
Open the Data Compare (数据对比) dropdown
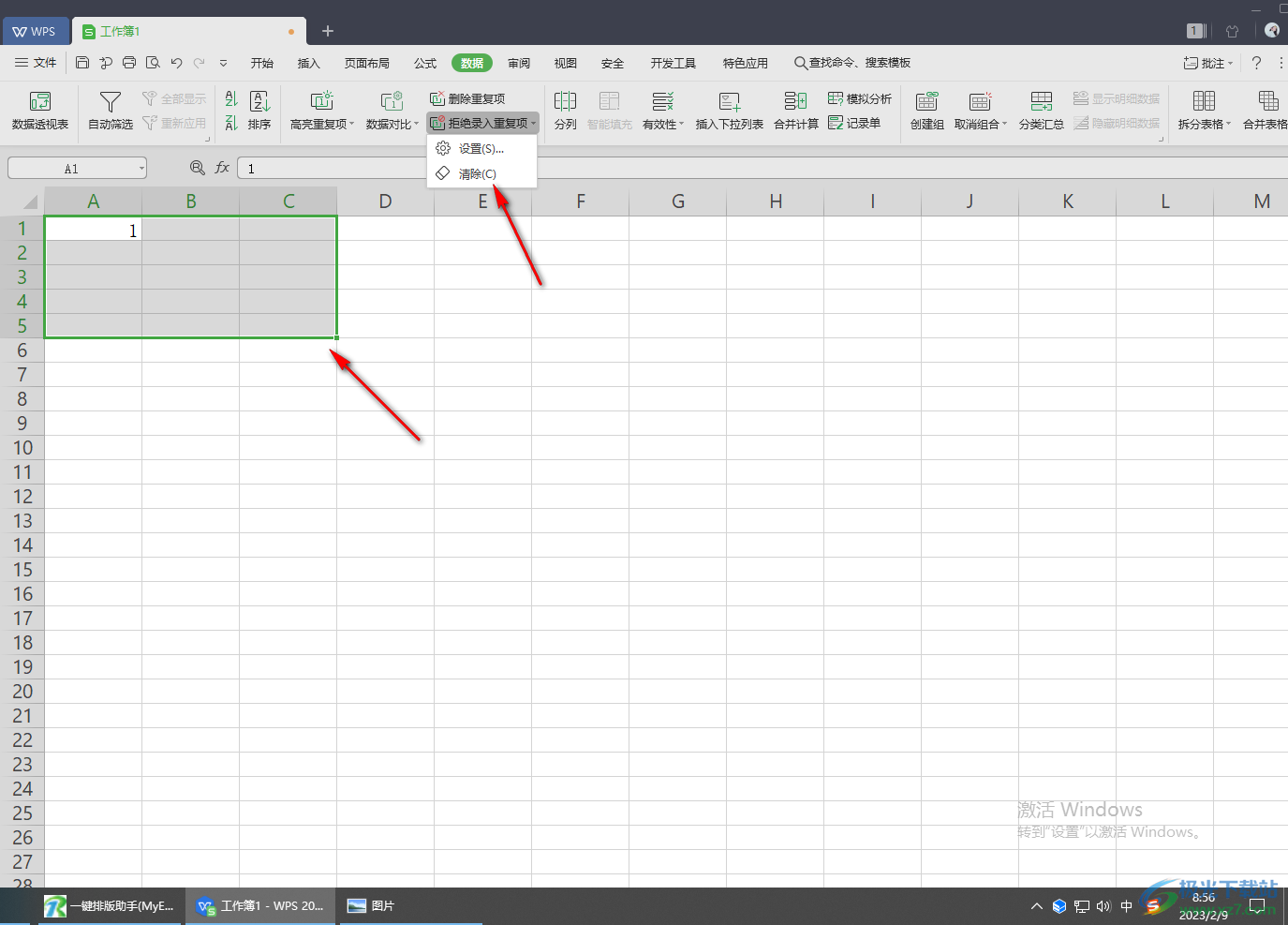tap(392, 111)
